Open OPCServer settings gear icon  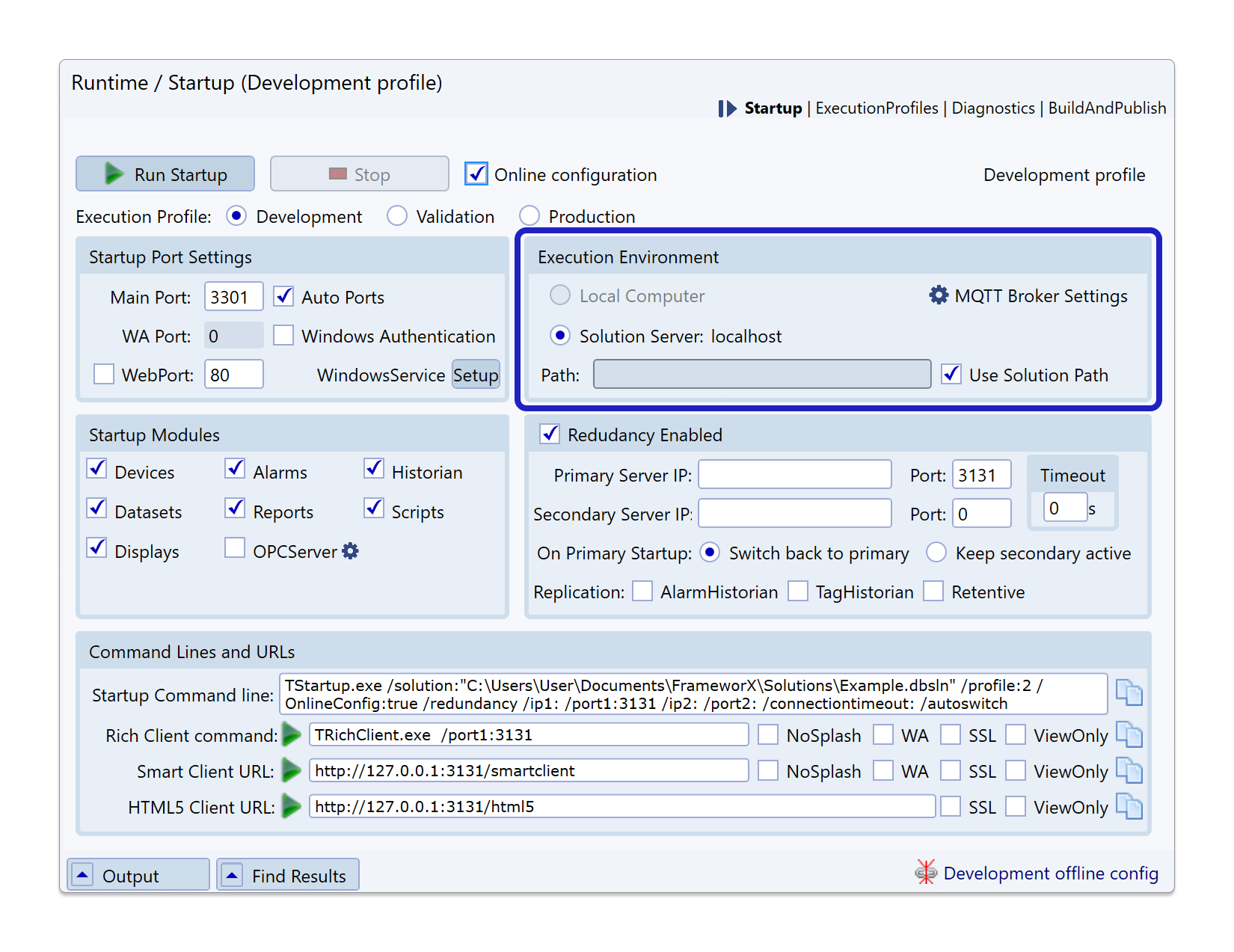[x=350, y=551]
